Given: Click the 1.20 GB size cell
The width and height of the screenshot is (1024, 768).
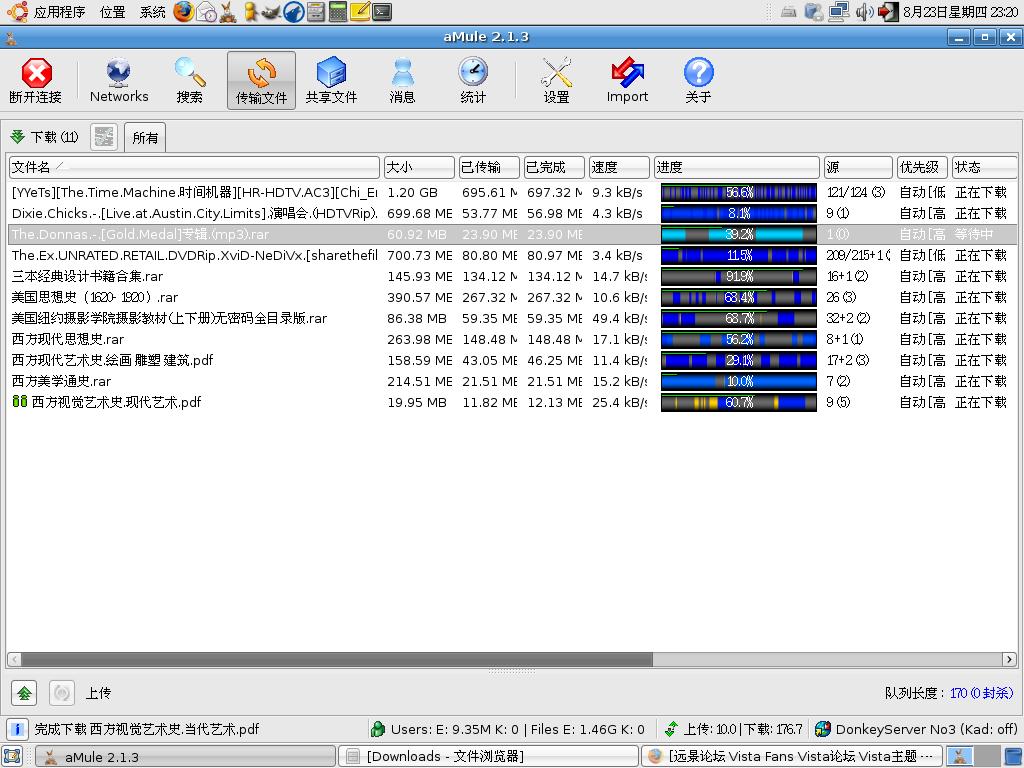Looking at the screenshot, I should (x=412, y=193).
